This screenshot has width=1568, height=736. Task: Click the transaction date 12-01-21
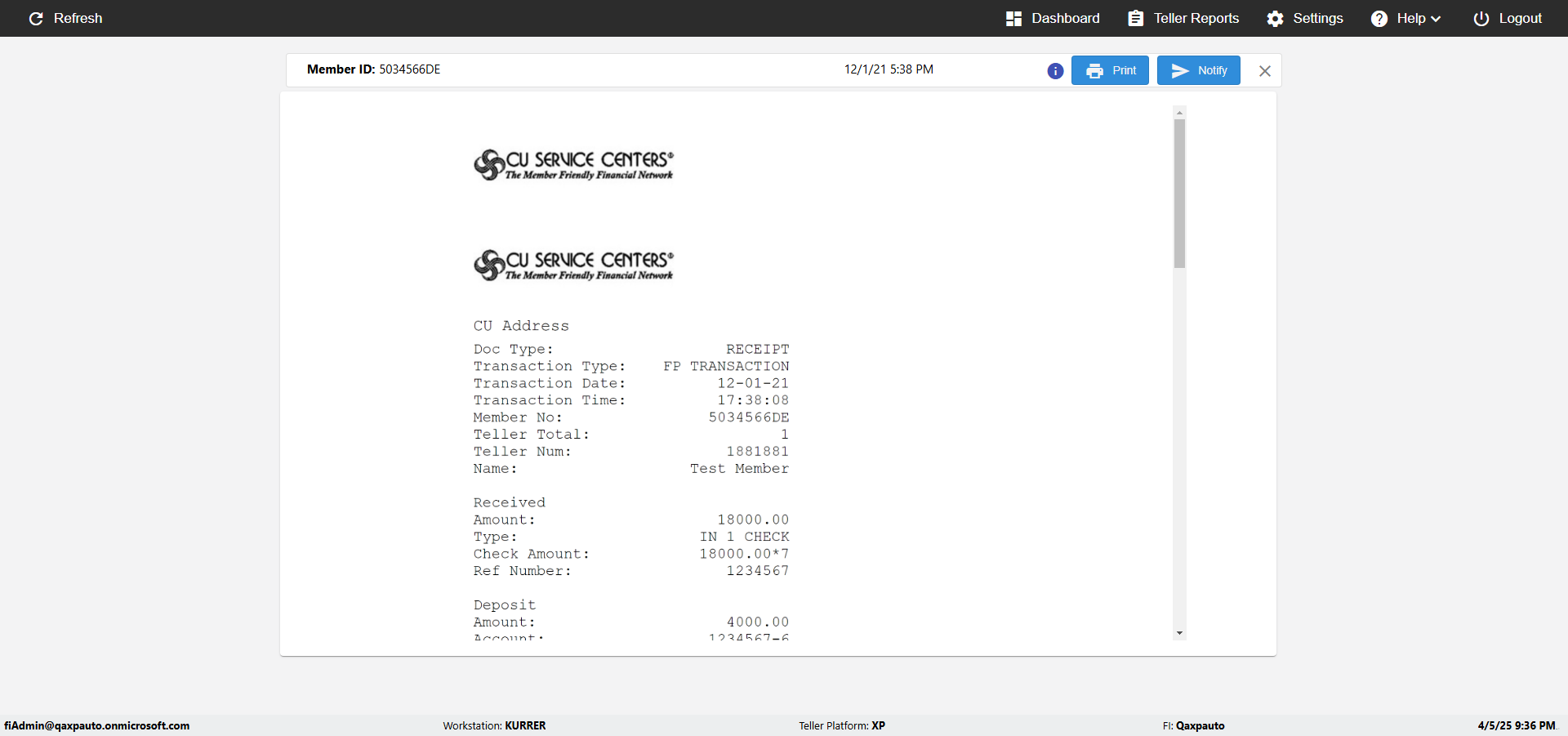pos(753,384)
